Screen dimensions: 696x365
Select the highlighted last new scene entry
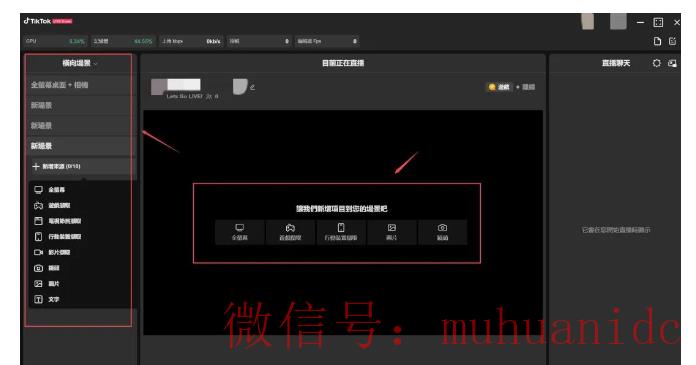click(80, 146)
